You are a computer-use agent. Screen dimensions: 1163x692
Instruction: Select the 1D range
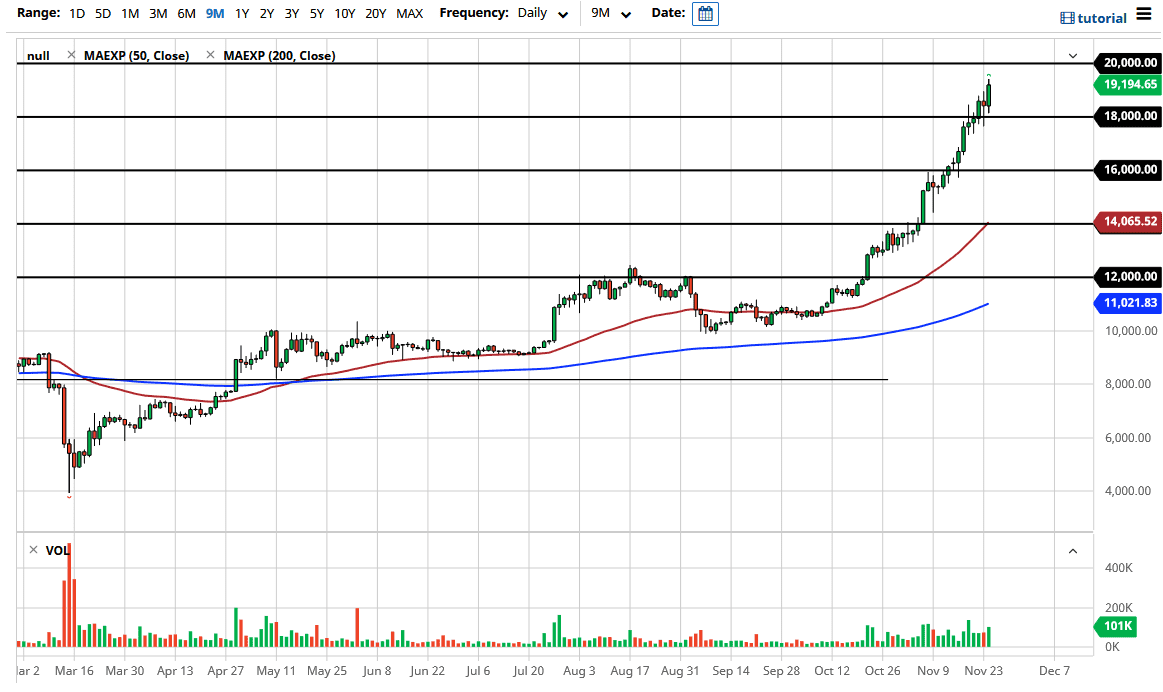click(76, 13)
